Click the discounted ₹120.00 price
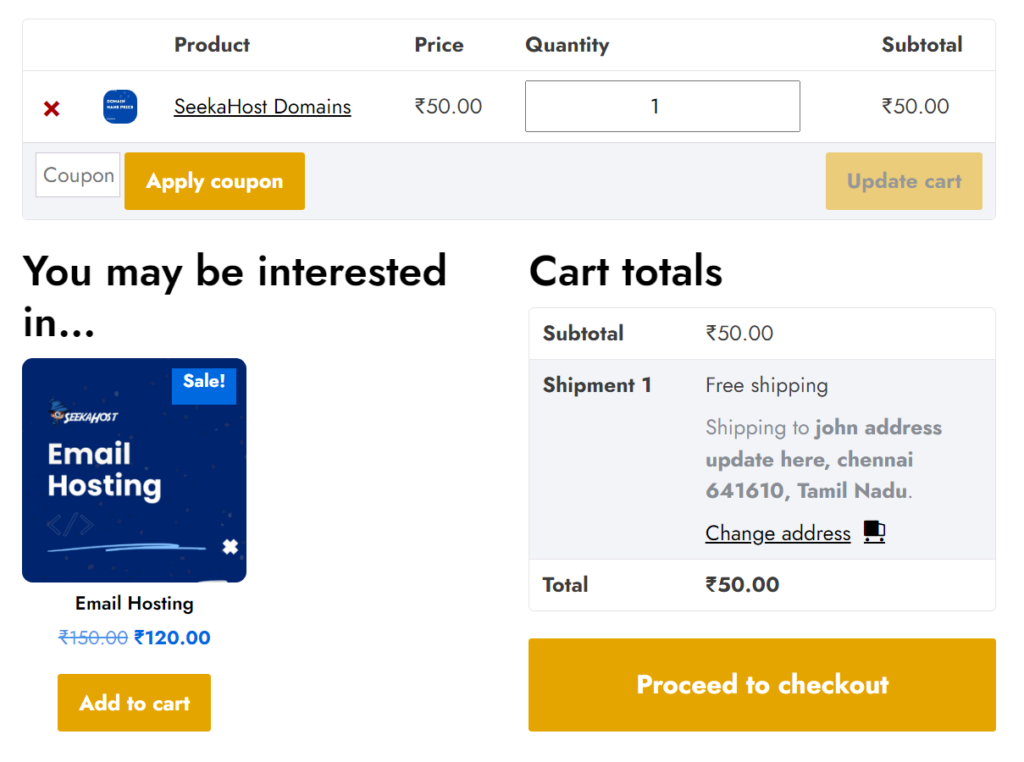Viewport: 1024px width, 762px height. [172, 637]
